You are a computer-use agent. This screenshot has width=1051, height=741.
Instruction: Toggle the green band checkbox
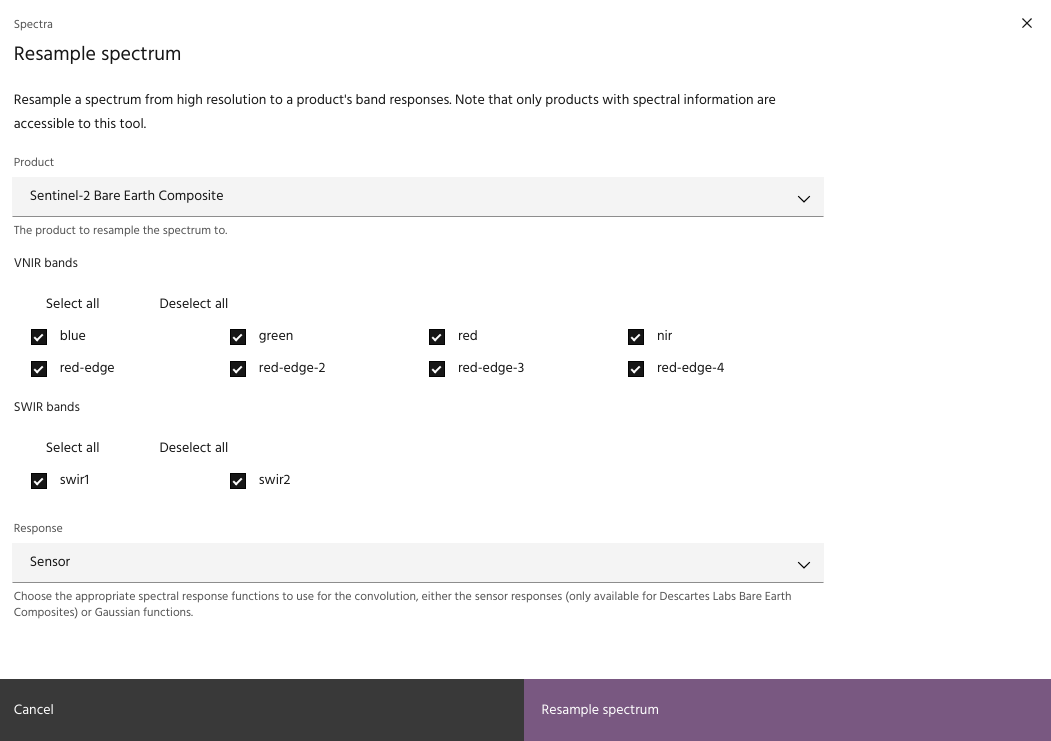click(x=238, y=337)
